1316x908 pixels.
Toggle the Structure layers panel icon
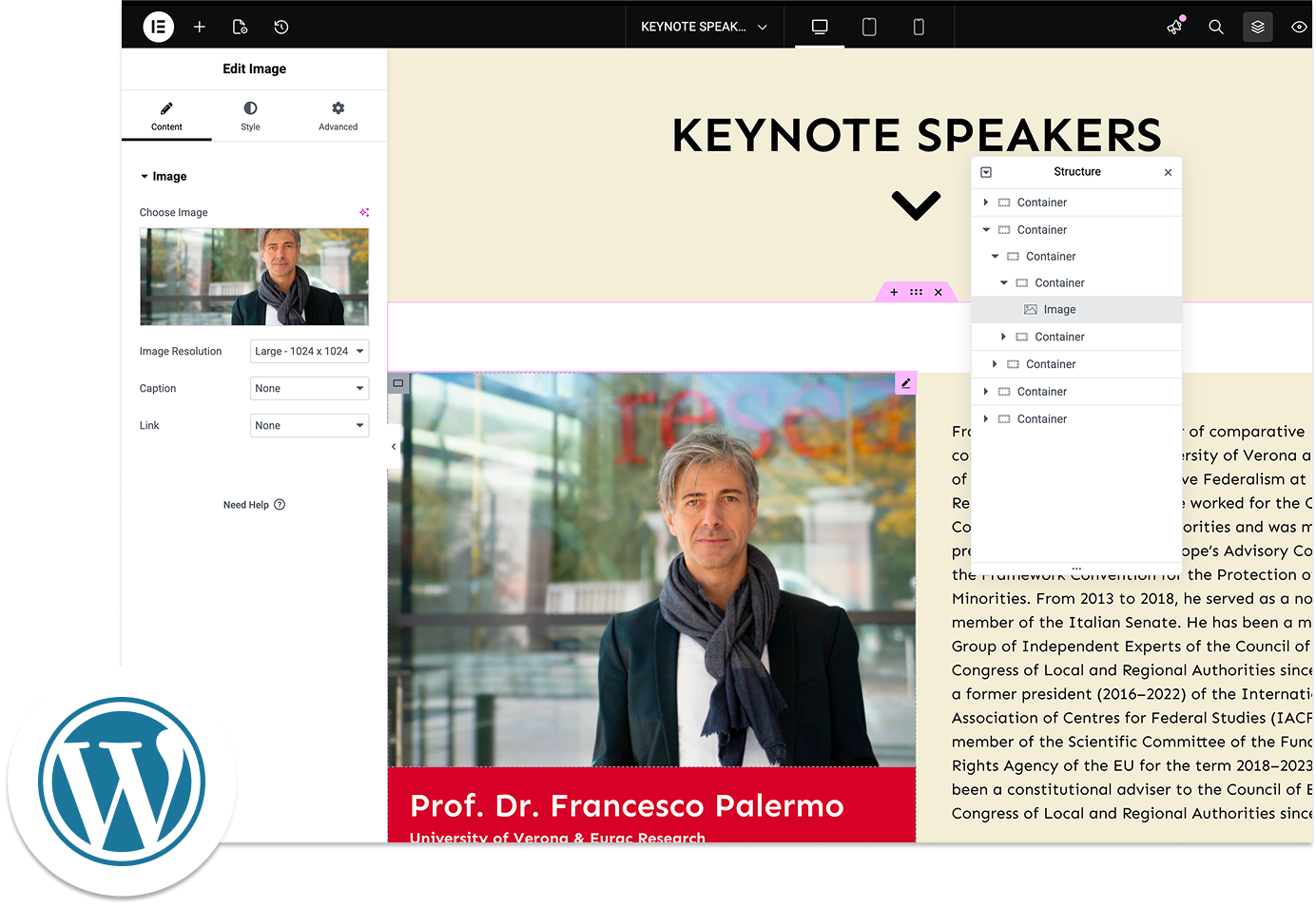point(1257,27)
